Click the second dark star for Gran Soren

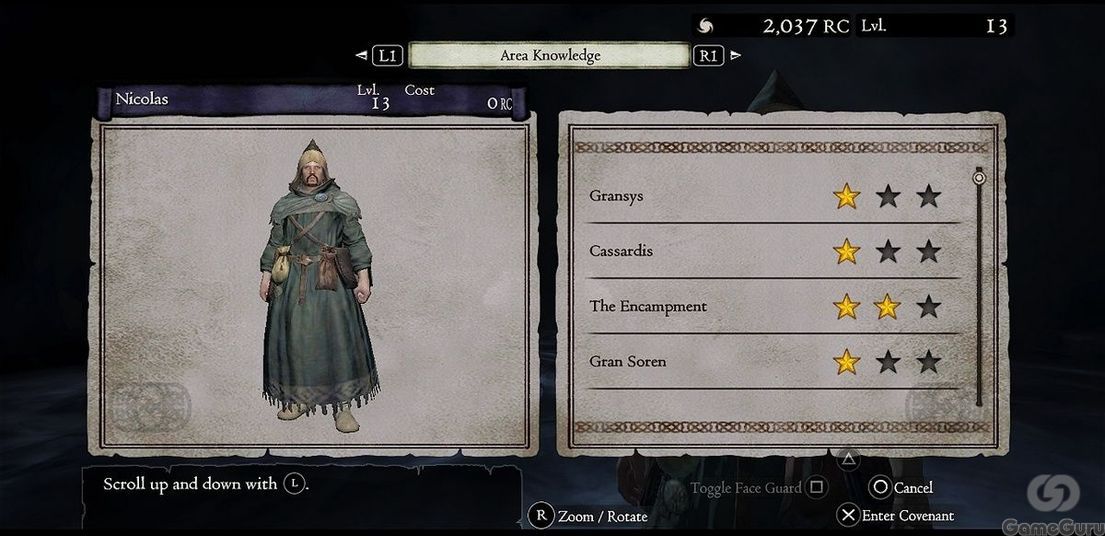(x=887, y=361)
